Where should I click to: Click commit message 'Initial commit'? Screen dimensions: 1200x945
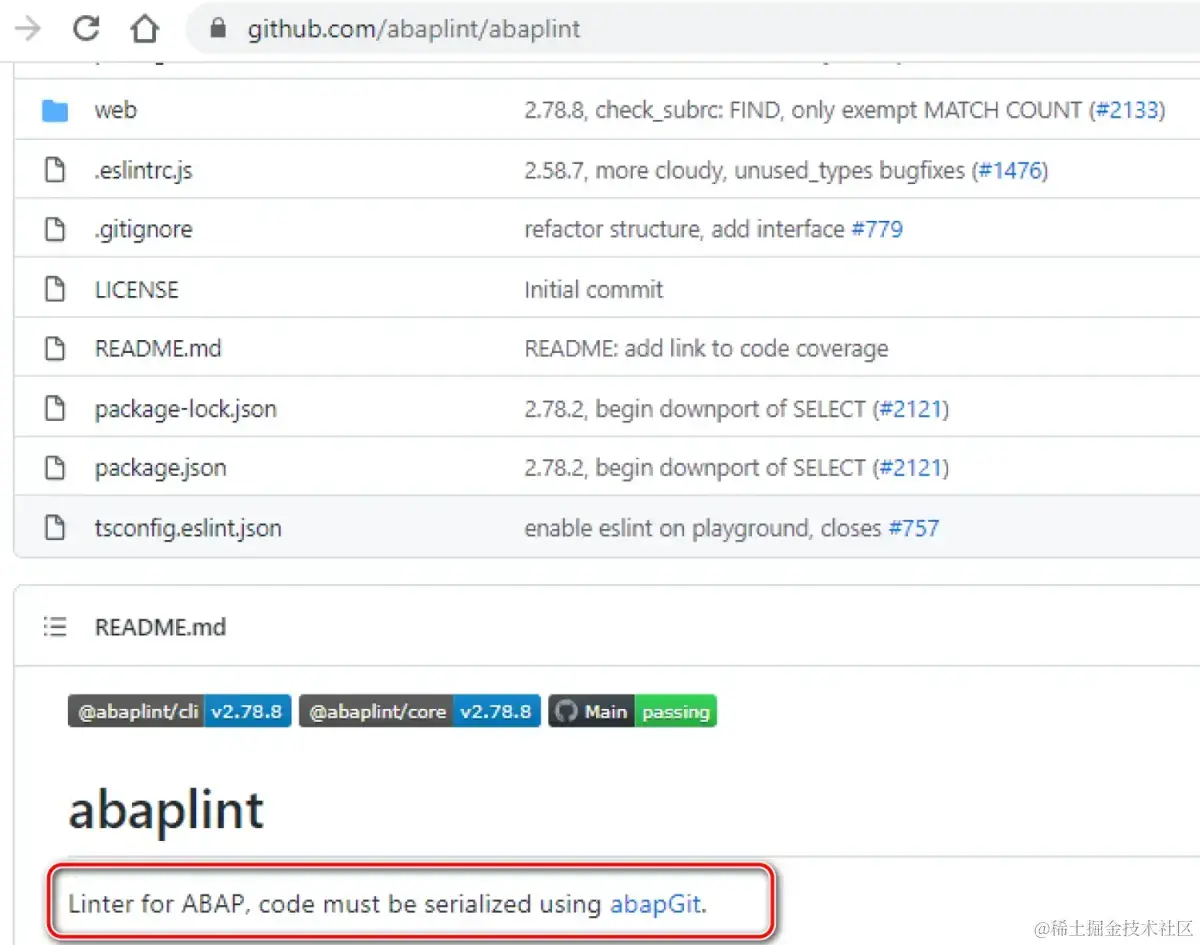pyautogui.click(x=594, y=290)
